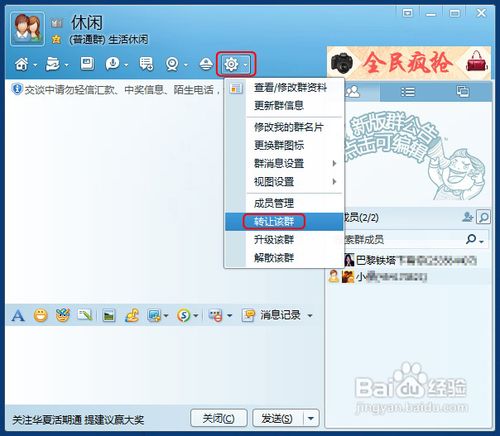Click the 发送(S) send button
500x436 pixels.
tap(278, 418)
